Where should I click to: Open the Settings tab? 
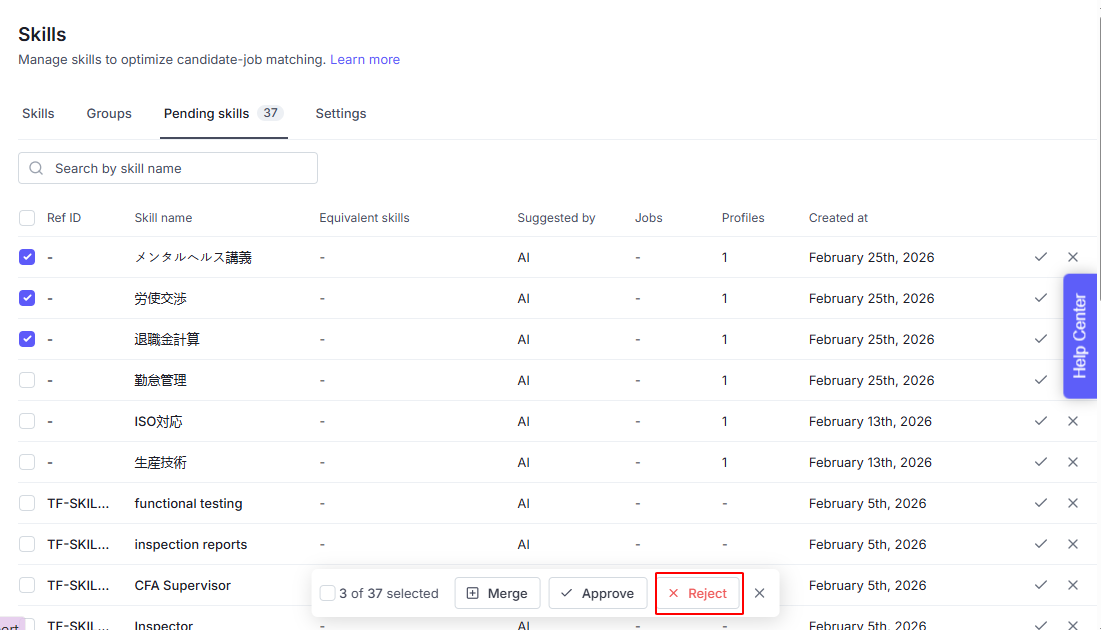(341, 114)
